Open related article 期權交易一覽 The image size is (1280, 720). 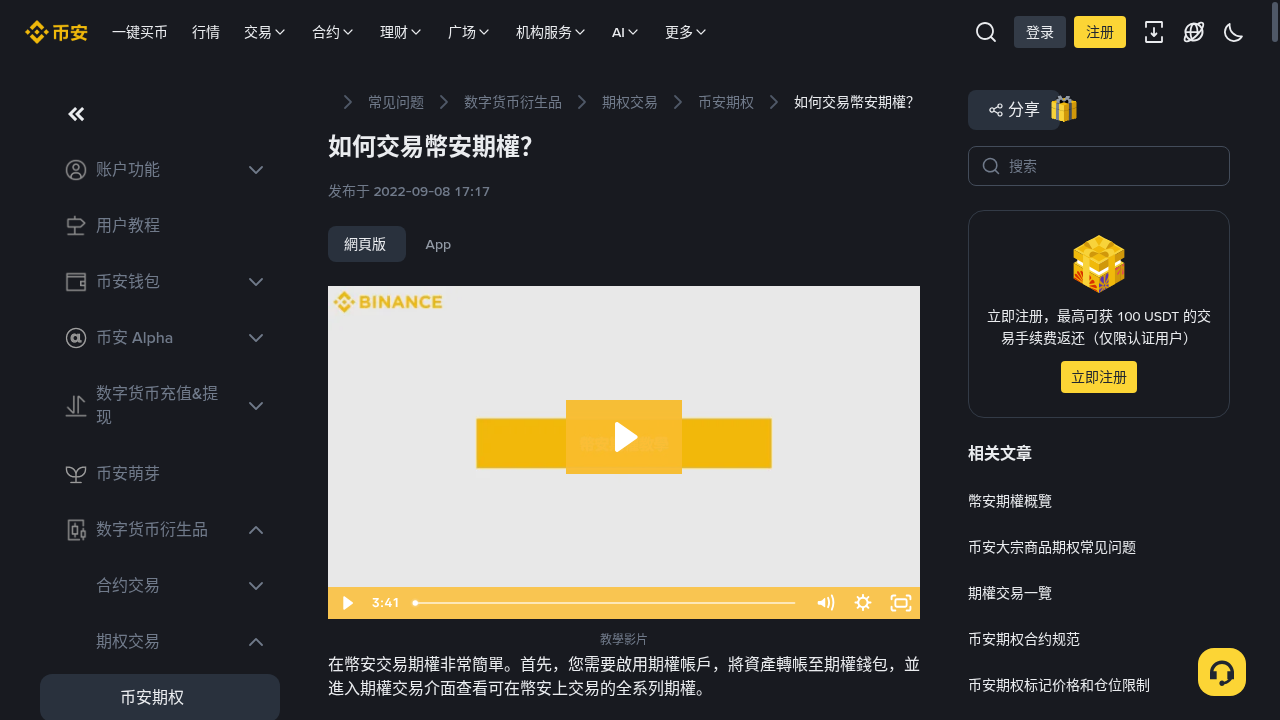pos(1010,593)
